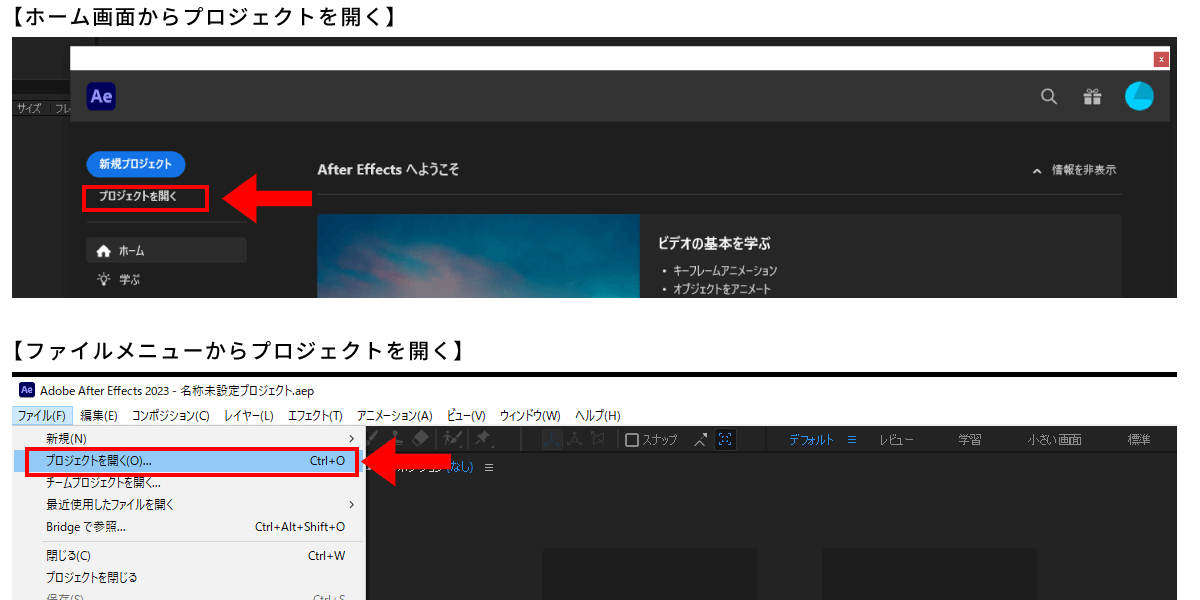Click the Ctrl+Alt+Shift+O shortcut text

[300, 527]
